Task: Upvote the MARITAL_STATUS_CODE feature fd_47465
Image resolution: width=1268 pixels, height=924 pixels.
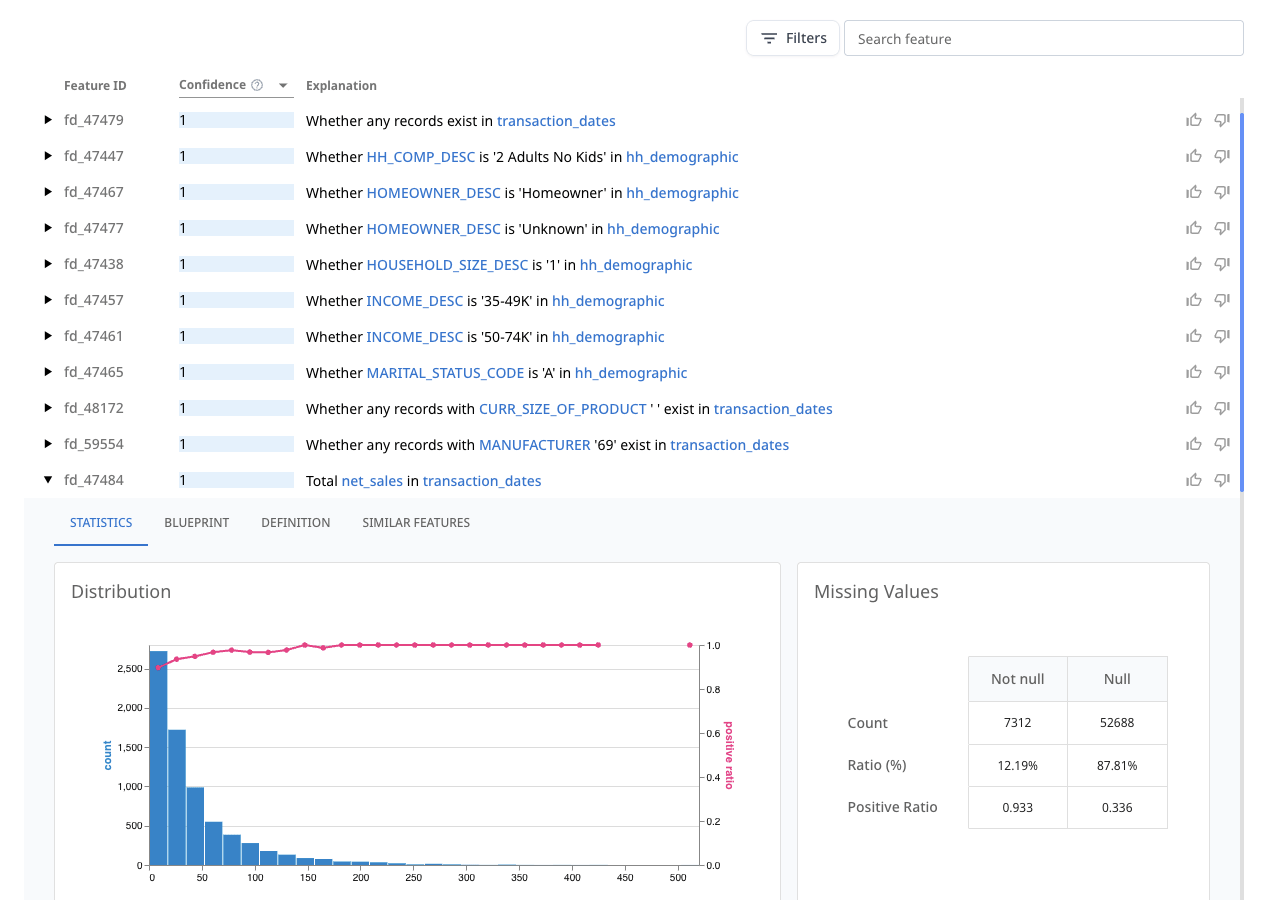Action: pos(1194,372)
